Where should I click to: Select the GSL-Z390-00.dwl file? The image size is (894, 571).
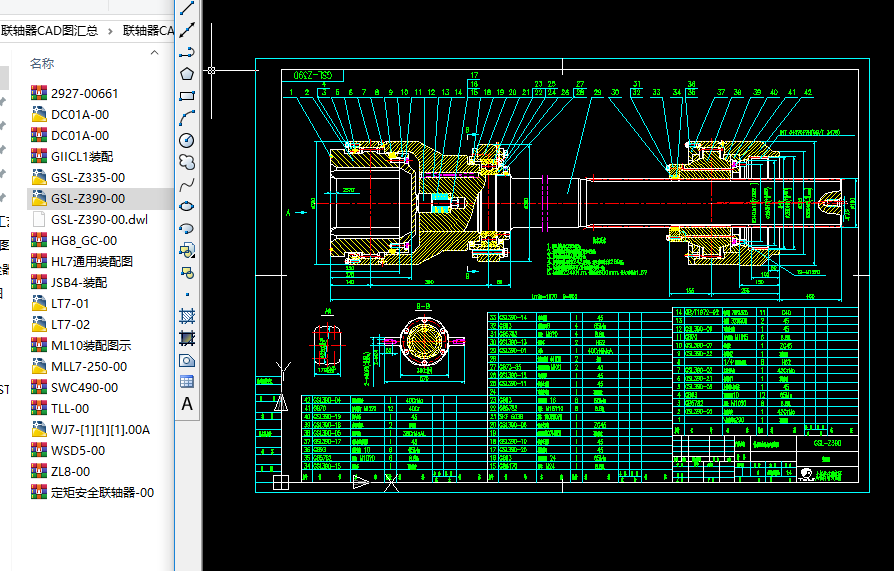point(99,220)
